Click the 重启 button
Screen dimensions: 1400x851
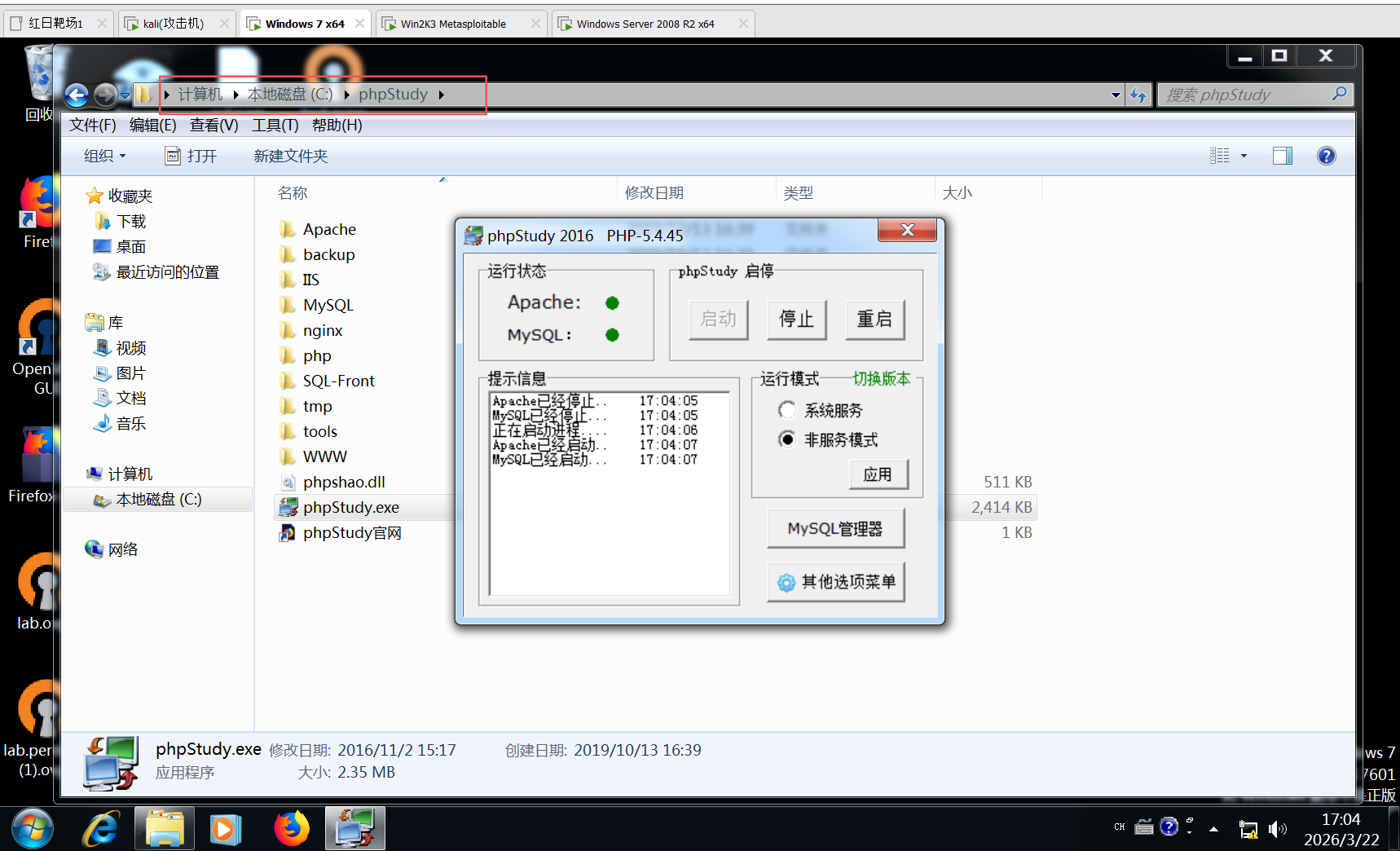pos(875,319)
